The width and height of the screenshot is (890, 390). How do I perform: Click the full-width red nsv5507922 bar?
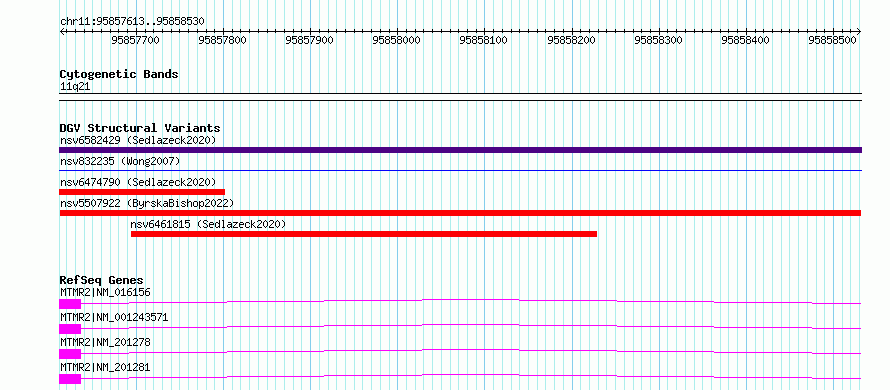tap(460, 213)
